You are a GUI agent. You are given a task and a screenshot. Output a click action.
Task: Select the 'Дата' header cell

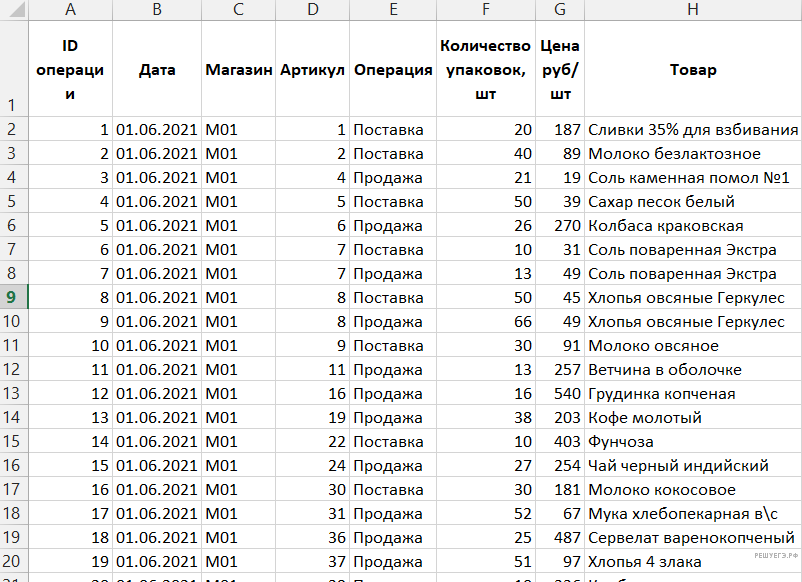[157, 70]
